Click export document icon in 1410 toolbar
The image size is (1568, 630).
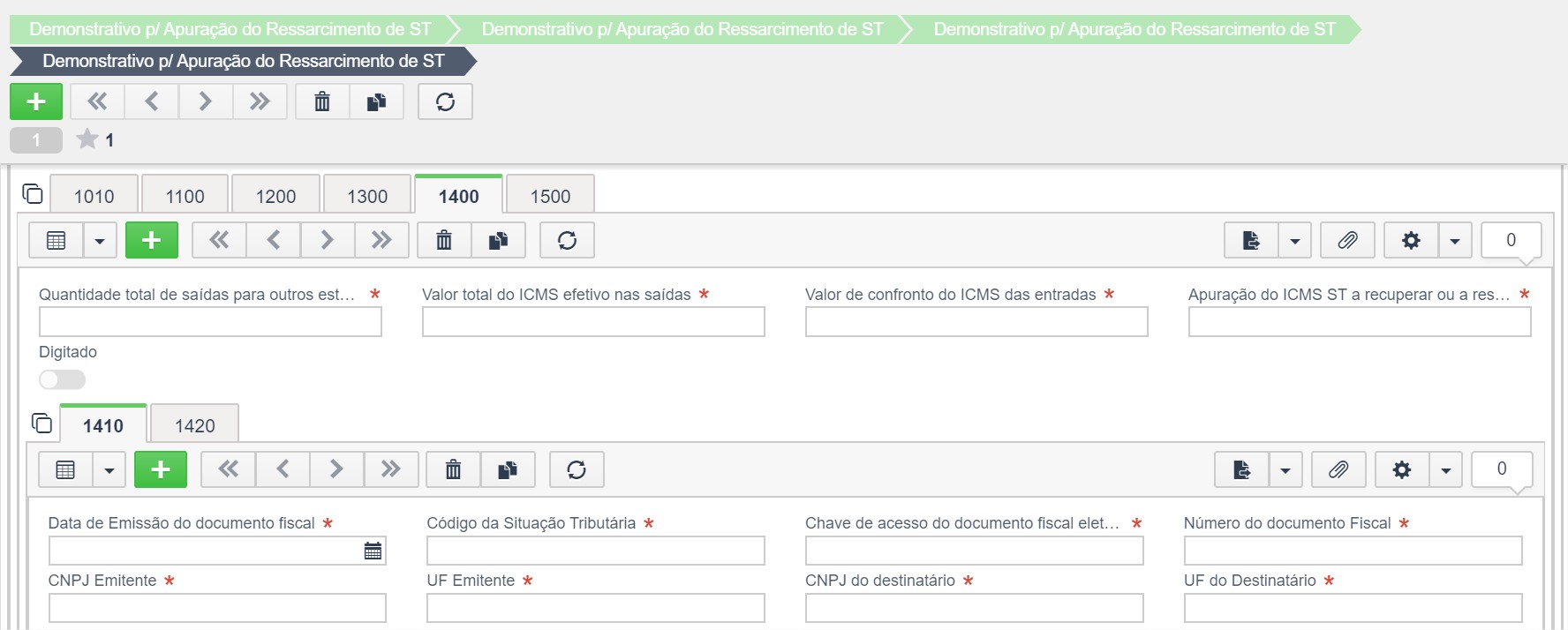tap(1241, 469)
